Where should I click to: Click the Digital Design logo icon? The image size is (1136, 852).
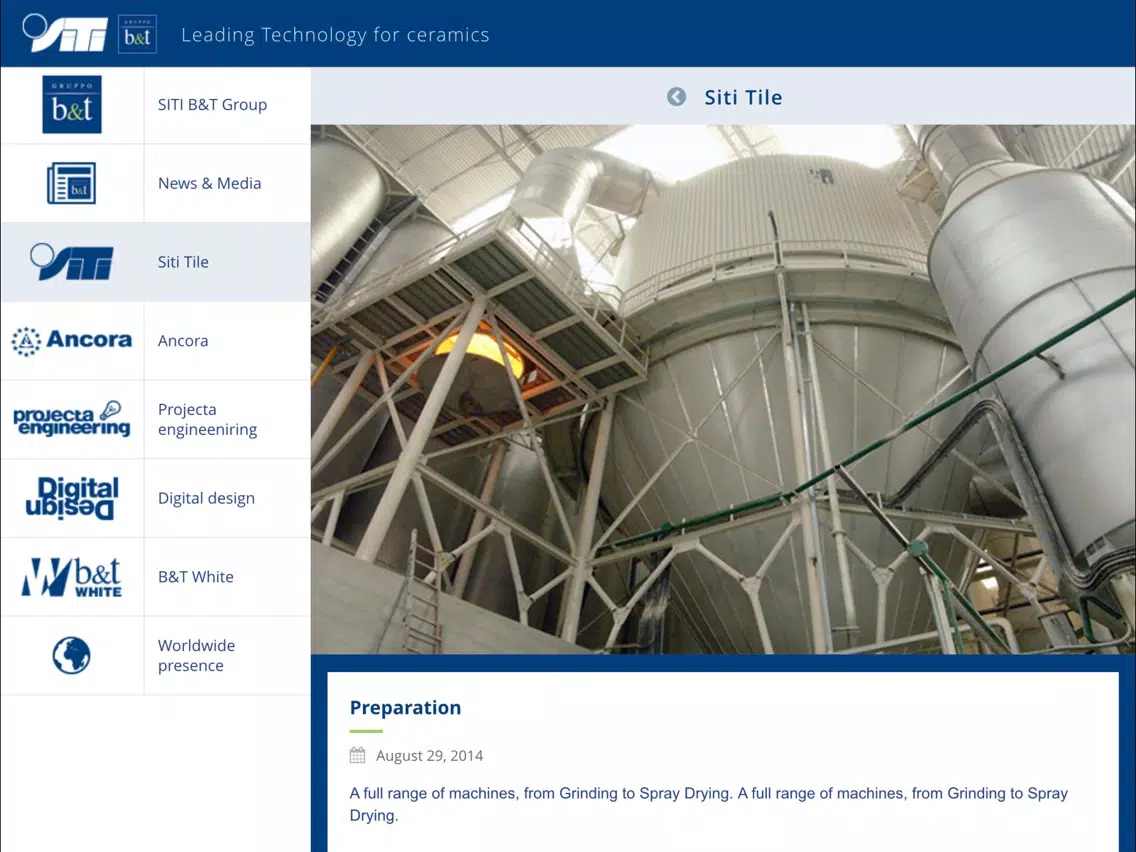[x=72, y=498]
